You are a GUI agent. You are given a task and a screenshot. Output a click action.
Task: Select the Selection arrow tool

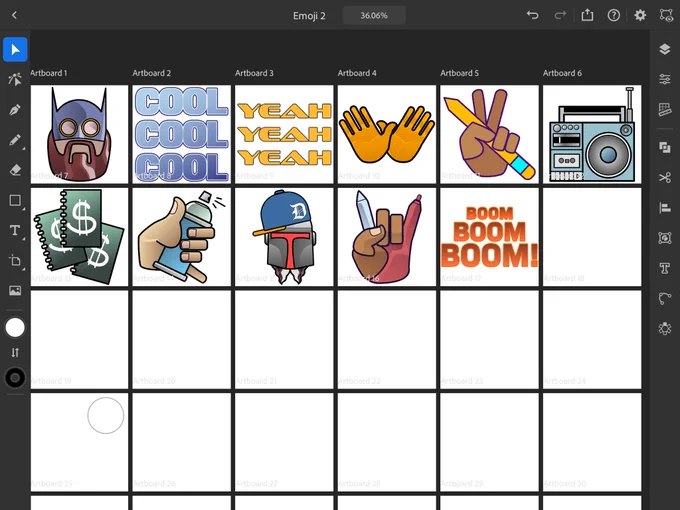pos(15,49)
